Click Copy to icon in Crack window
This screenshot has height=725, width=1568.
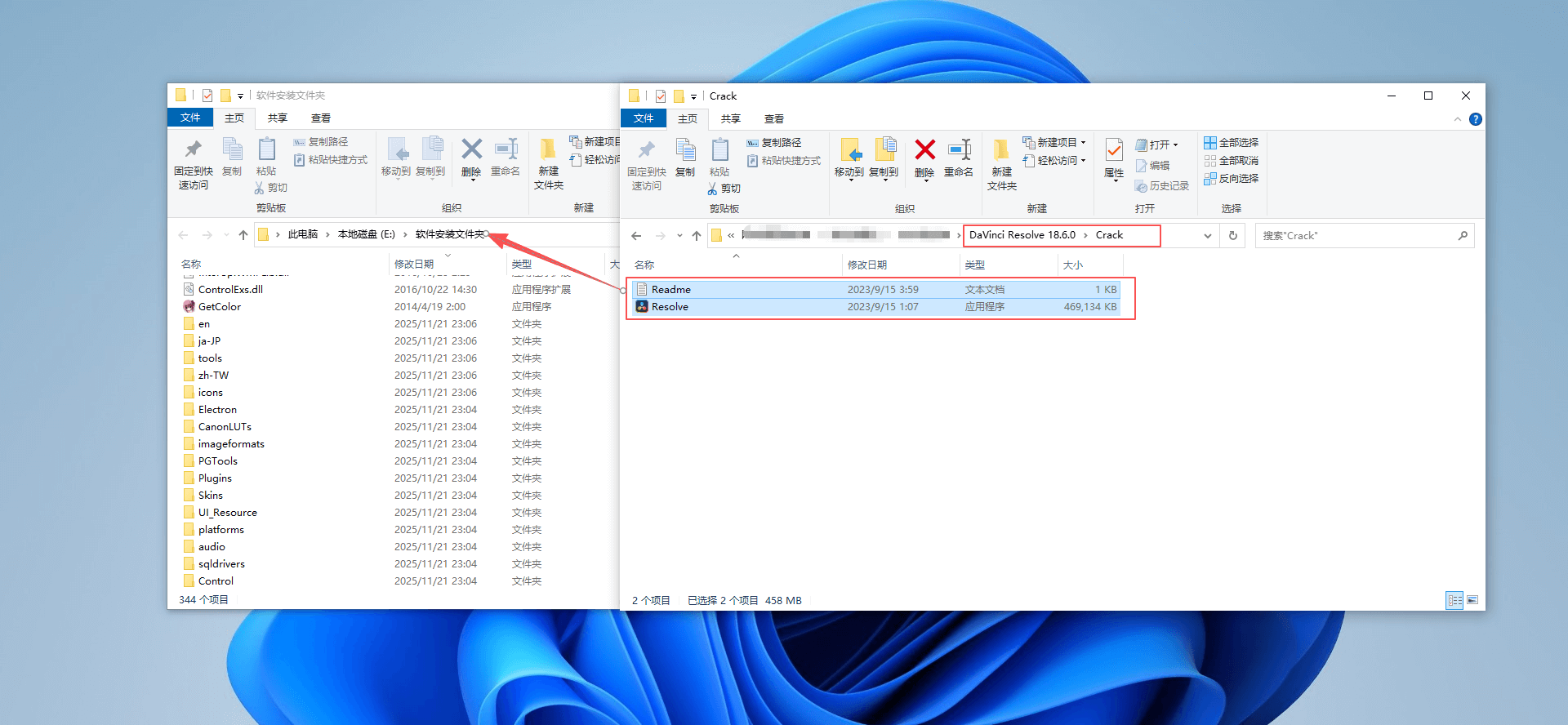point(884,157)
